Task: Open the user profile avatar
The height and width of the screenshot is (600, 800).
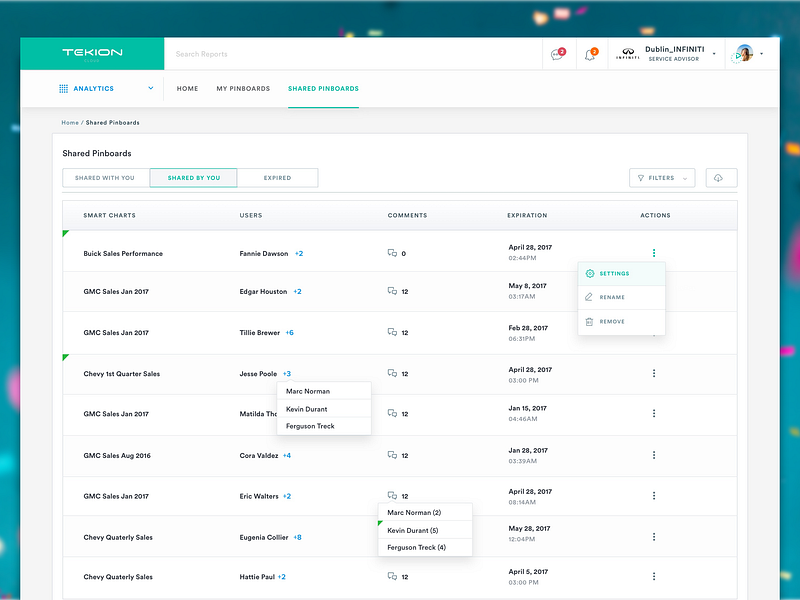Action: coord(744,54)
